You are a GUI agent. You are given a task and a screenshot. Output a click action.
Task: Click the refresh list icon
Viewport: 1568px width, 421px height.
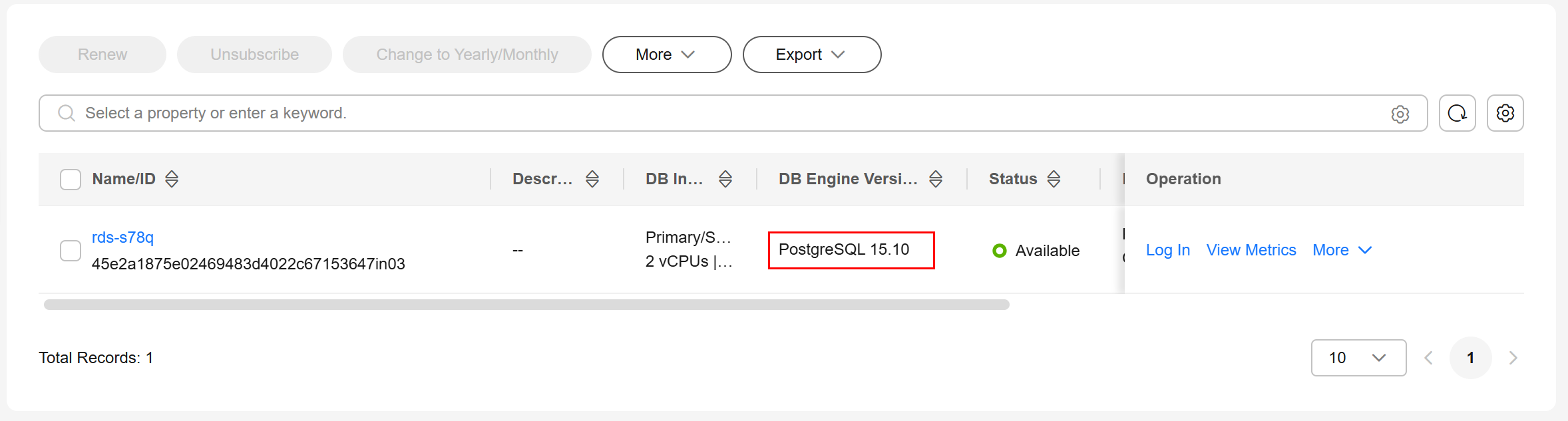(x=1457, y=113)
